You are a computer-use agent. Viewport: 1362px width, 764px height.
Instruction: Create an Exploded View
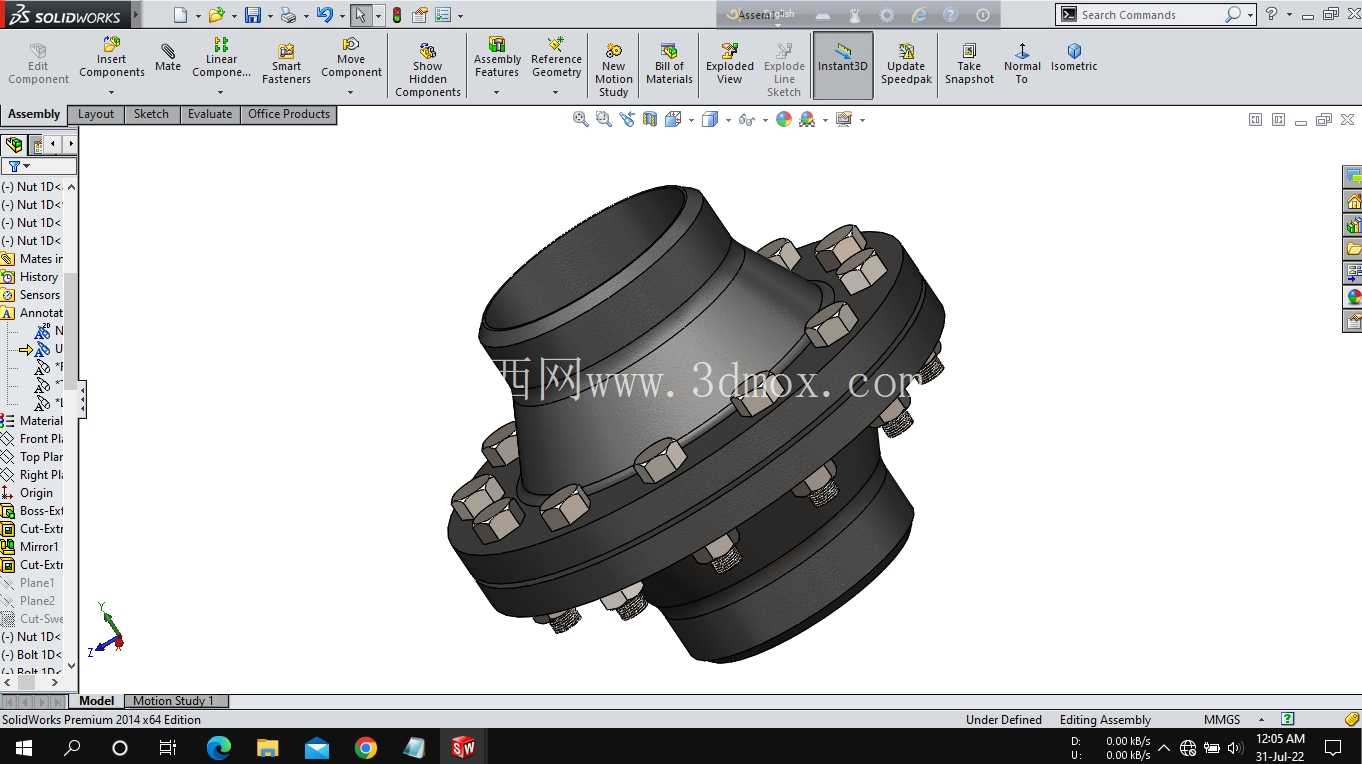730,64
